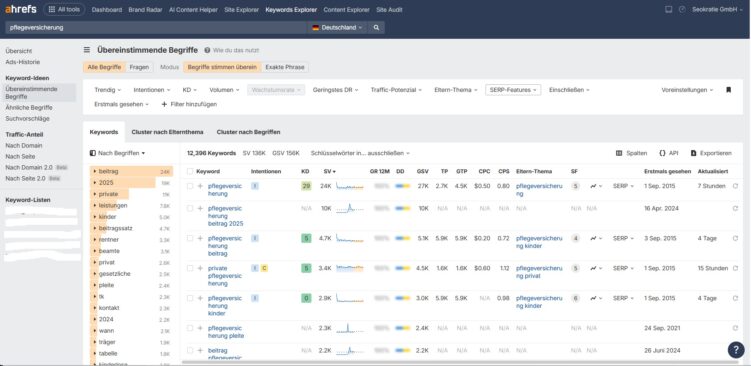This screenshot has width=751, height=366.
Task: Switch to the 'Fragen' toggle
Action: 139,67
